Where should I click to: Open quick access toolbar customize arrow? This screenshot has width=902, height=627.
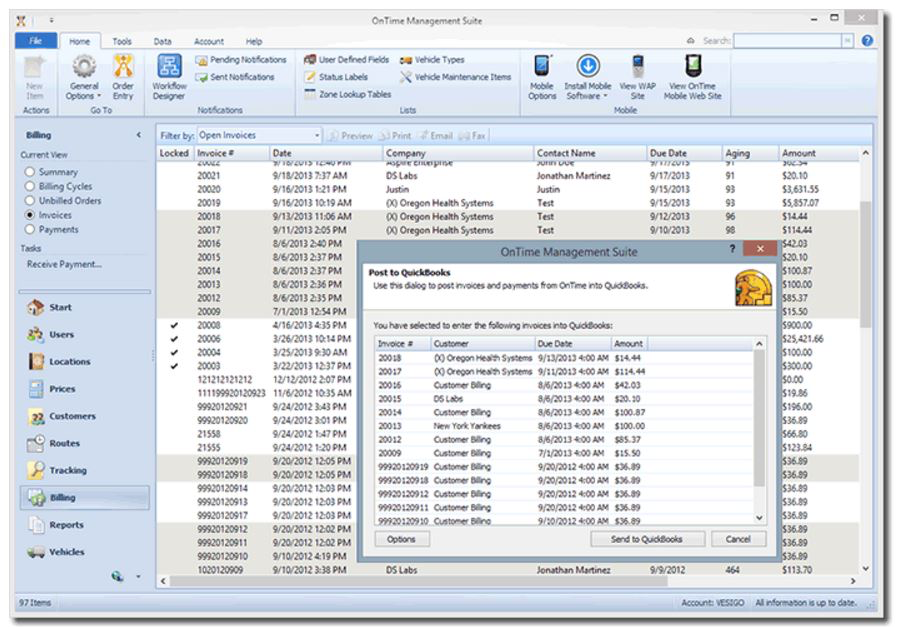point(51,21)
